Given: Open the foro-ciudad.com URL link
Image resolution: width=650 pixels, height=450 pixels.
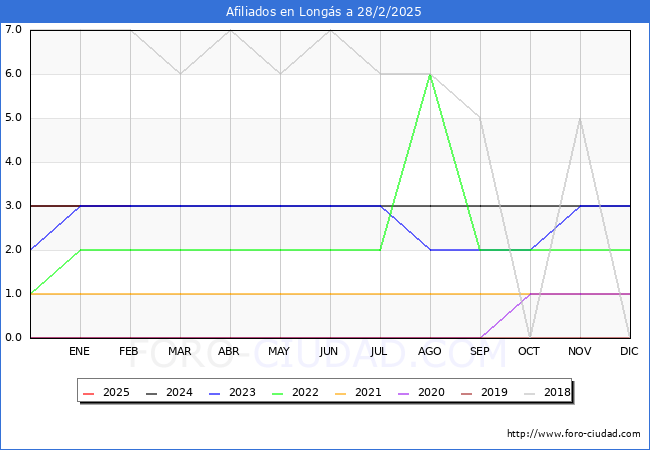Looking at the screenshot, I should [x=574, y=434].
